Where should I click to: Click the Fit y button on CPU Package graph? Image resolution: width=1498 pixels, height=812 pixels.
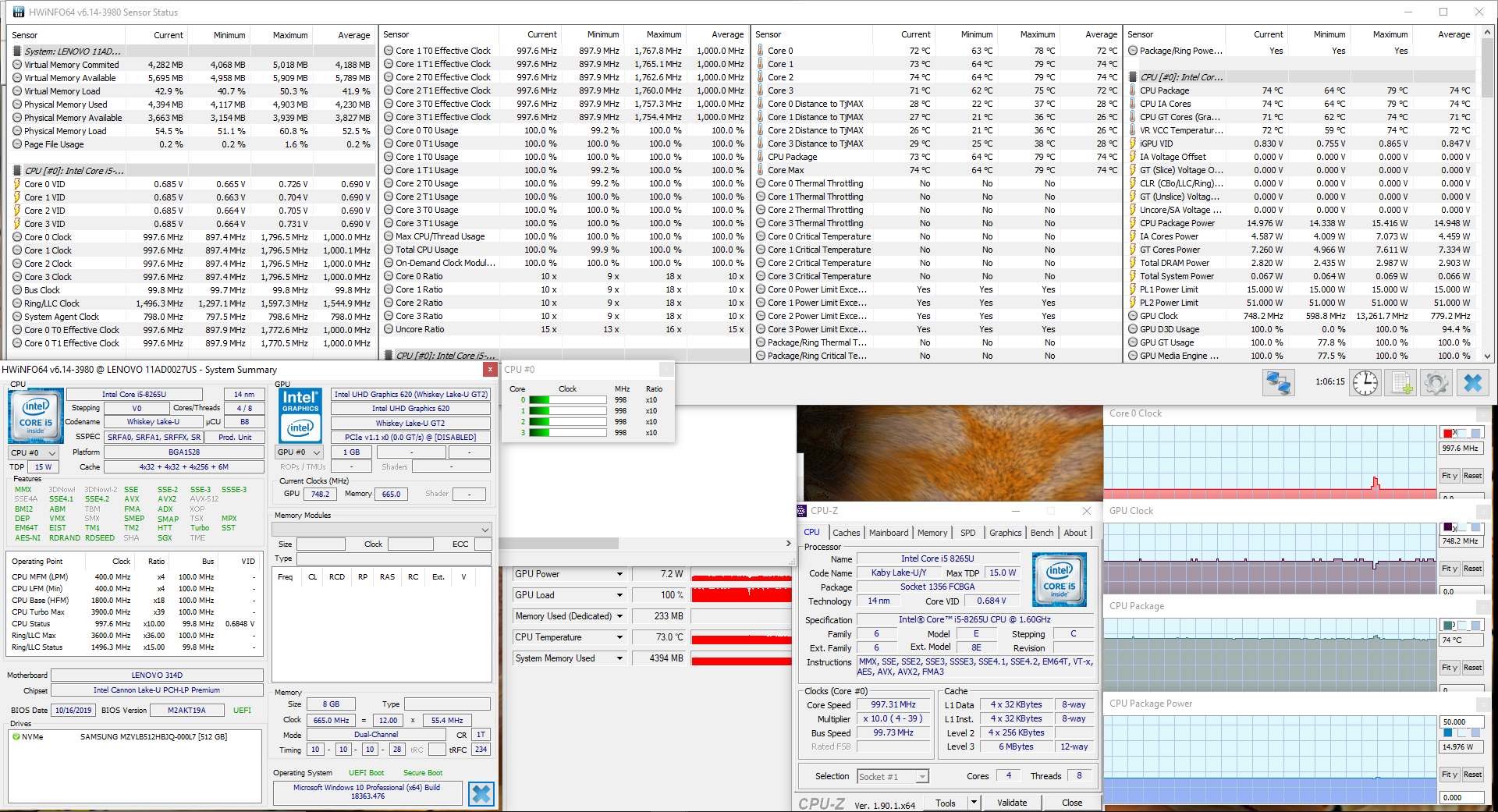click(x=1449, y=668)
